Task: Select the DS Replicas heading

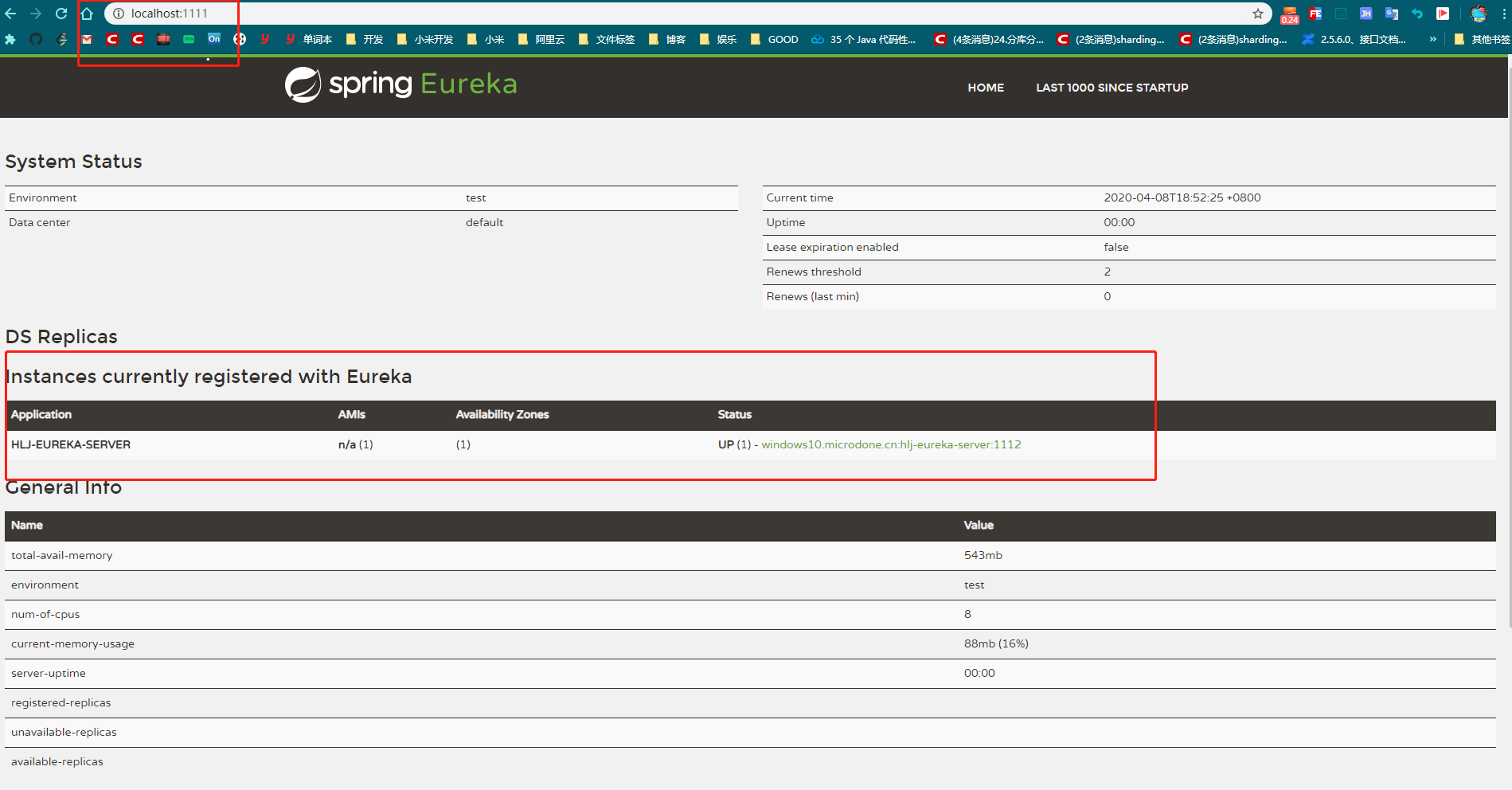Action: click(x=61, y=337)
